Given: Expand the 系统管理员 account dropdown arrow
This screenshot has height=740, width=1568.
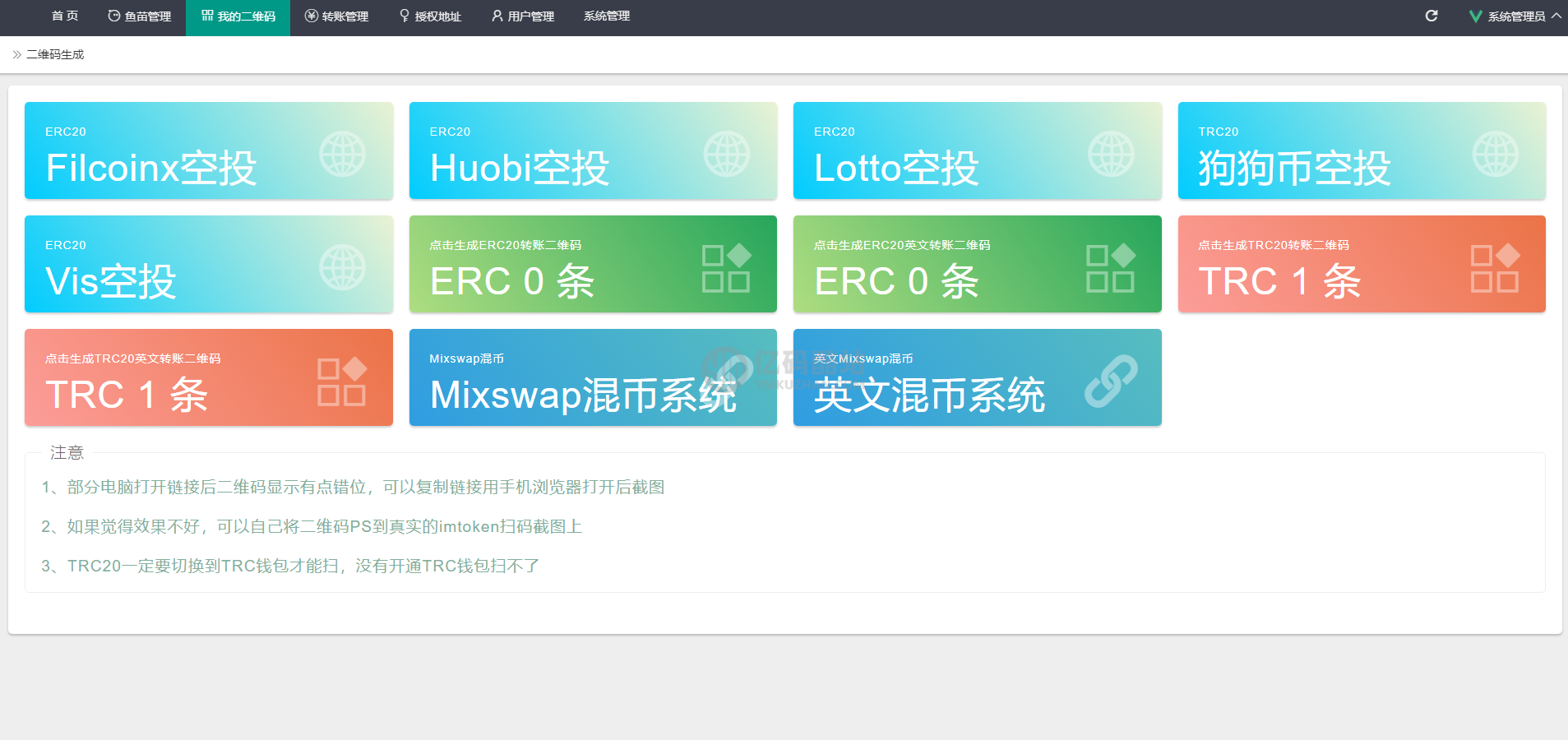Looking at the screenshot, I should [1556, 16].
